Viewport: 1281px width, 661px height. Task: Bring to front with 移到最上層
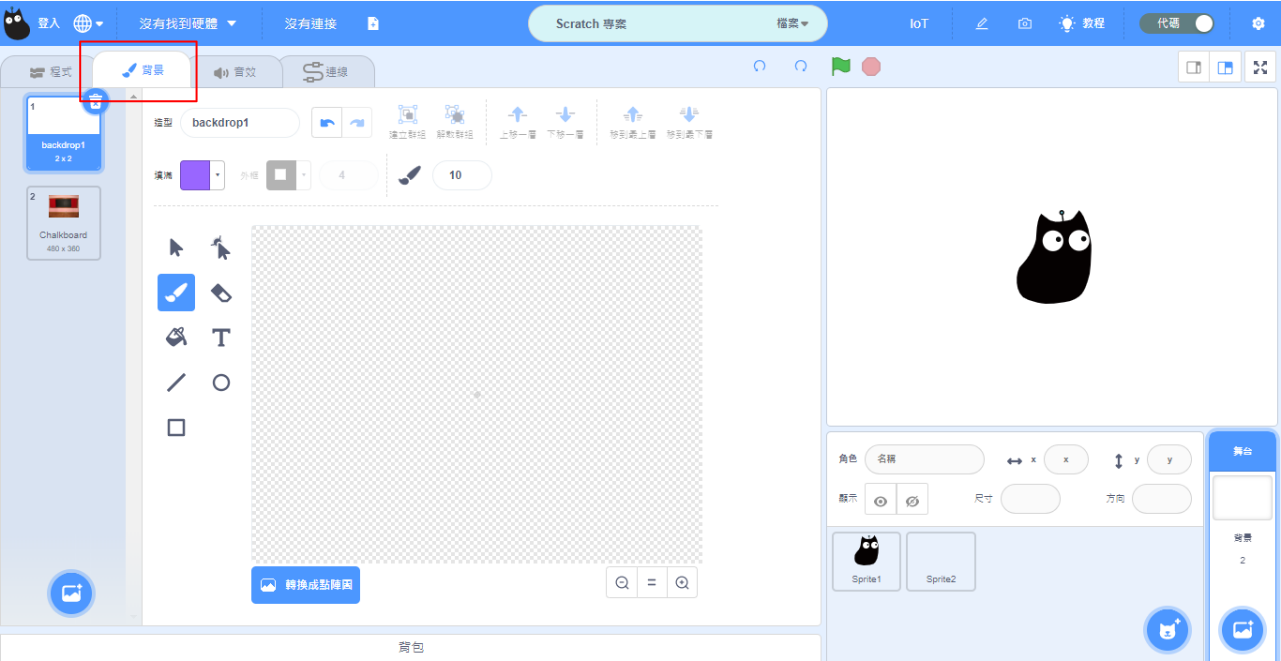632,122
